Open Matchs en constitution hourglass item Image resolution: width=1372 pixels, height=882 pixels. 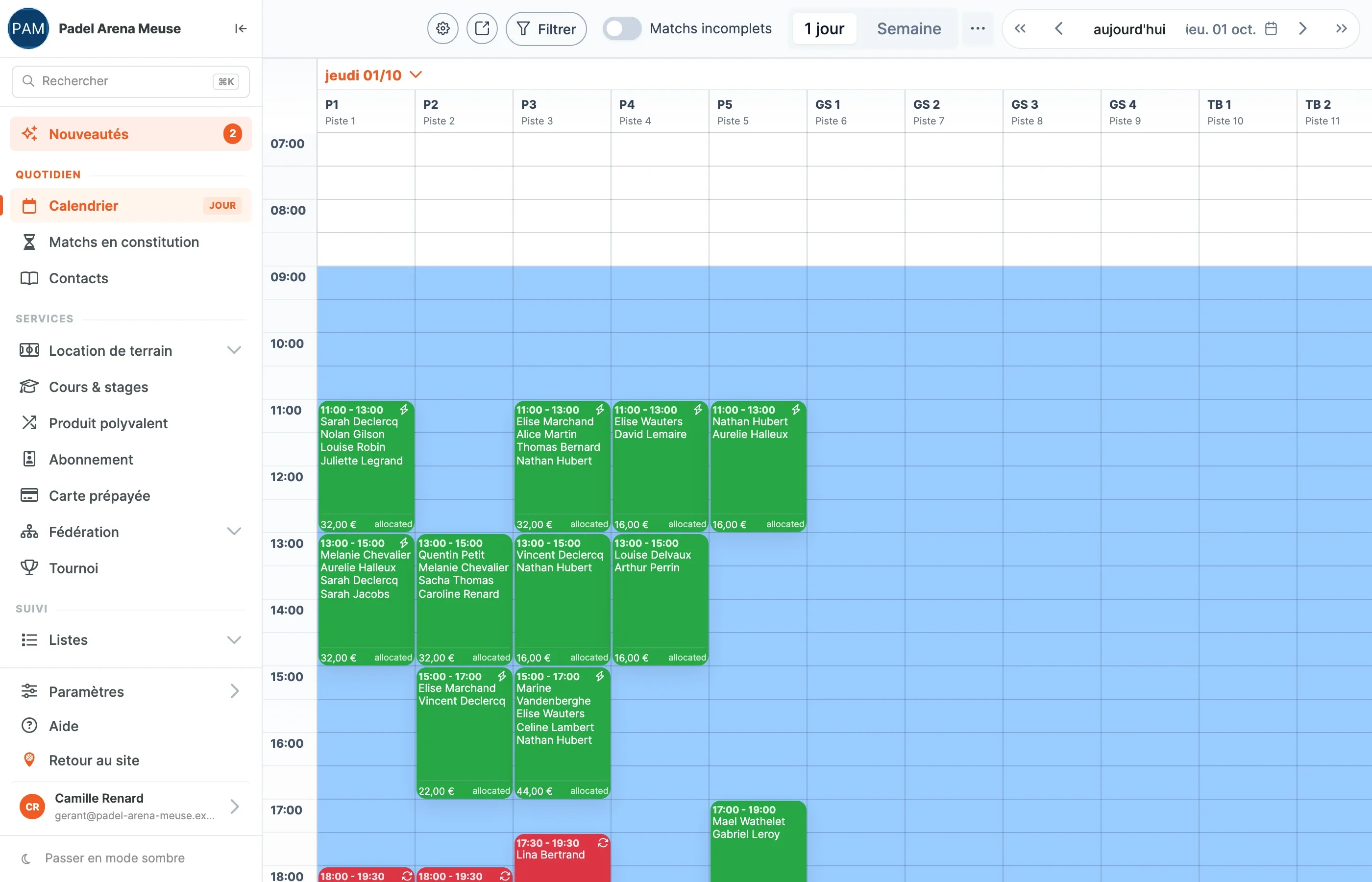pos(130,242)
